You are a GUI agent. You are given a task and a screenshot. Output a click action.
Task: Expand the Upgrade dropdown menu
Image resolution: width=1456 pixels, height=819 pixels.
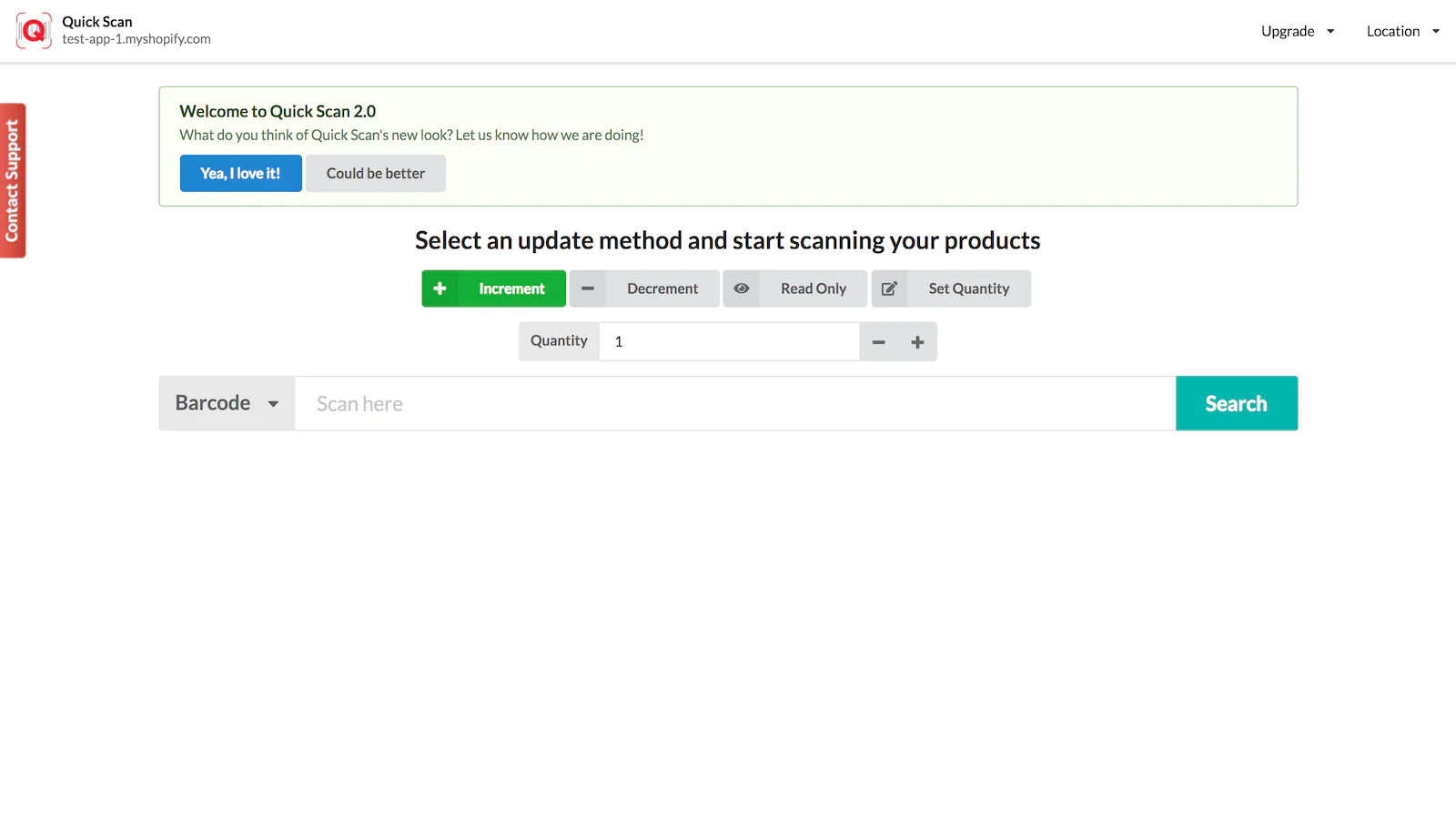click(x=1298, y=31)
